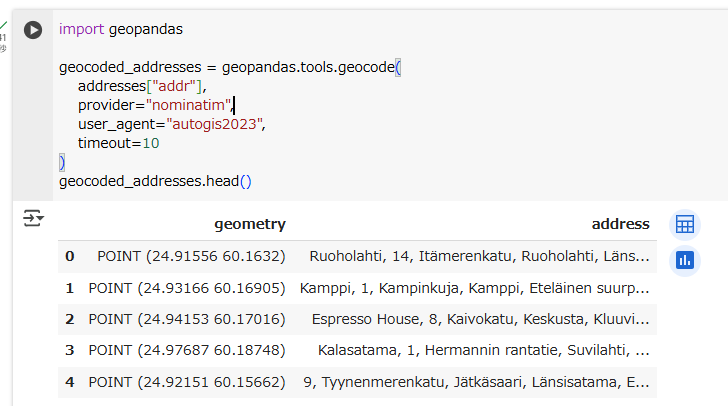The image size is (728, 406).
Task: Click the addresses["addr"] argument line
Action: [147, 86]
